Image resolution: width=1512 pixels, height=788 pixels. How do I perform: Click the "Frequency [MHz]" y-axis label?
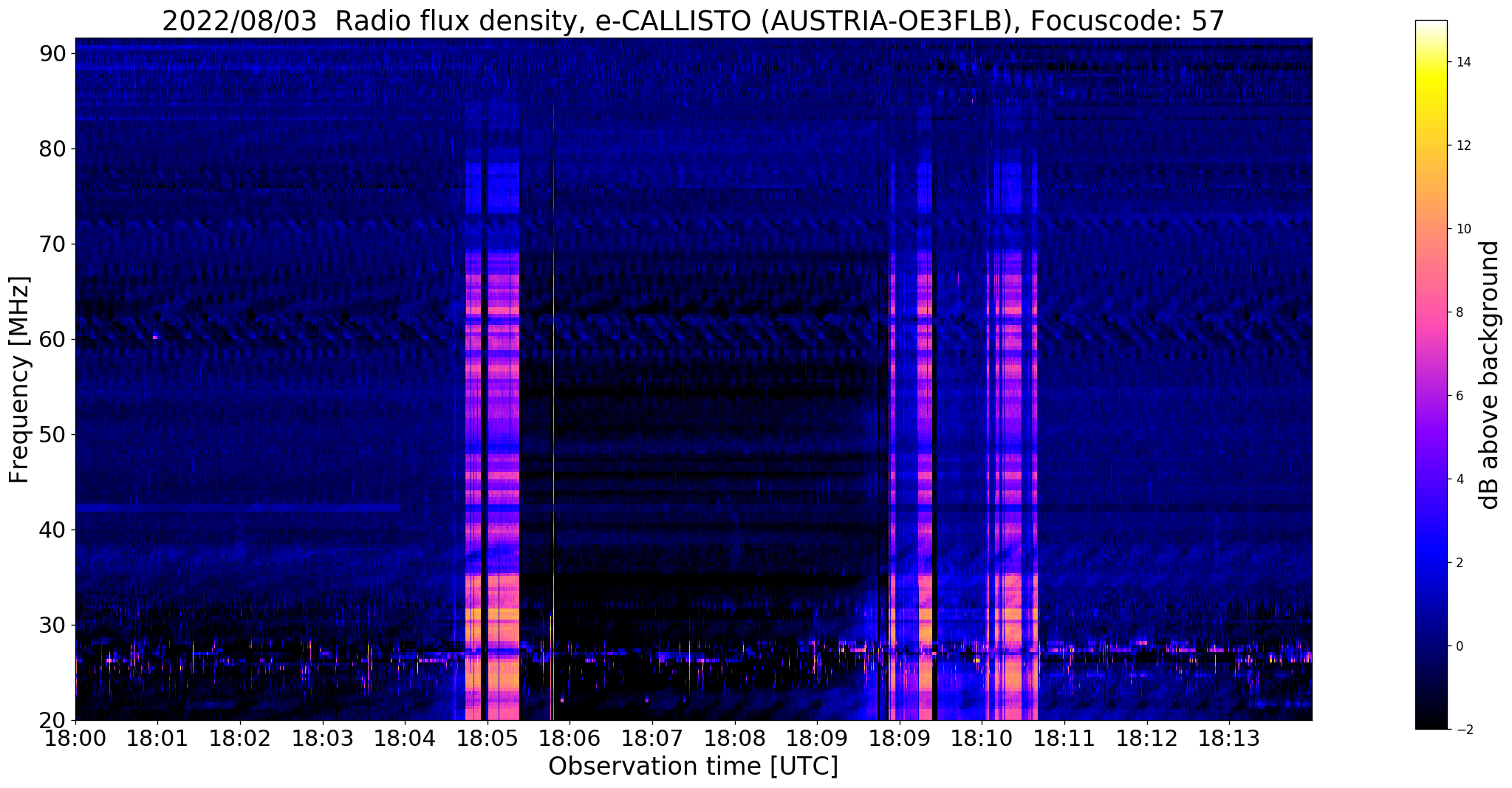(x=19, y=380)
